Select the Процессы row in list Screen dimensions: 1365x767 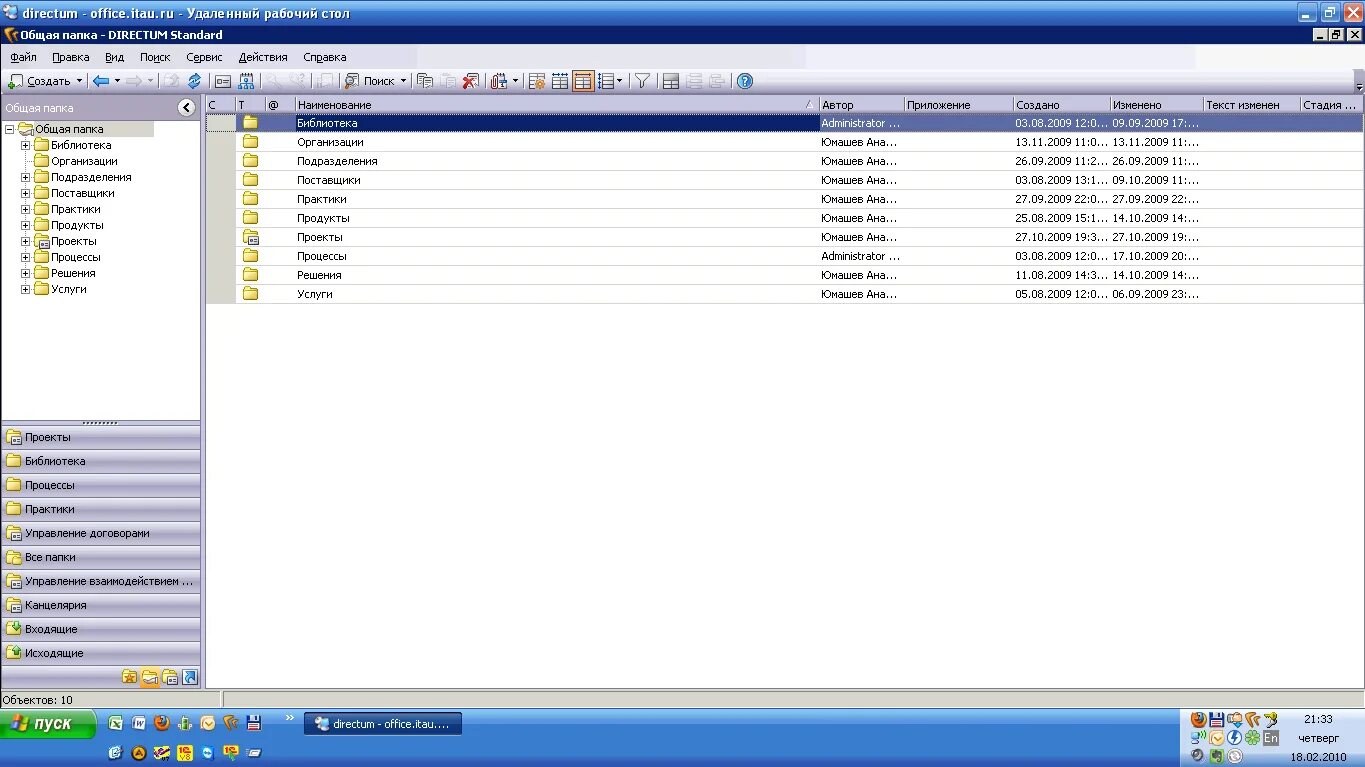coord(784,256)
